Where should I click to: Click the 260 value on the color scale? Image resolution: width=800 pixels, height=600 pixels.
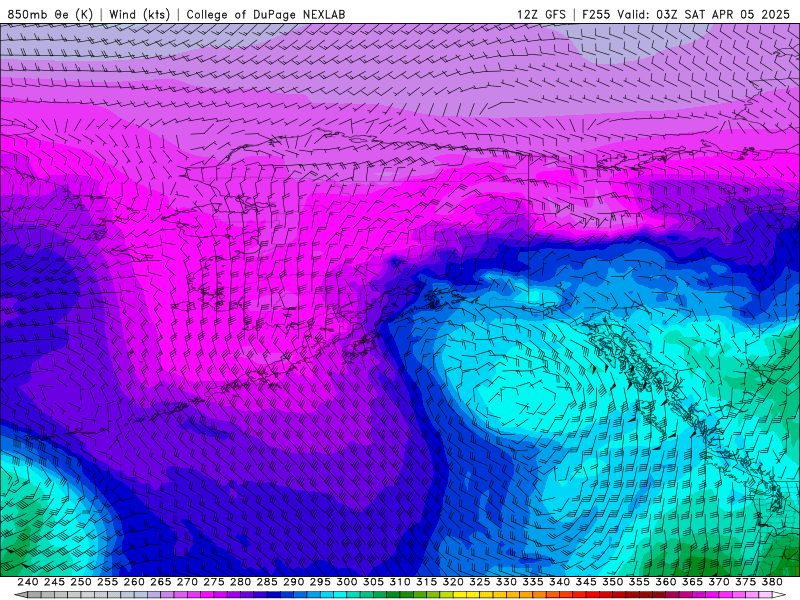(x=134, y=582)
